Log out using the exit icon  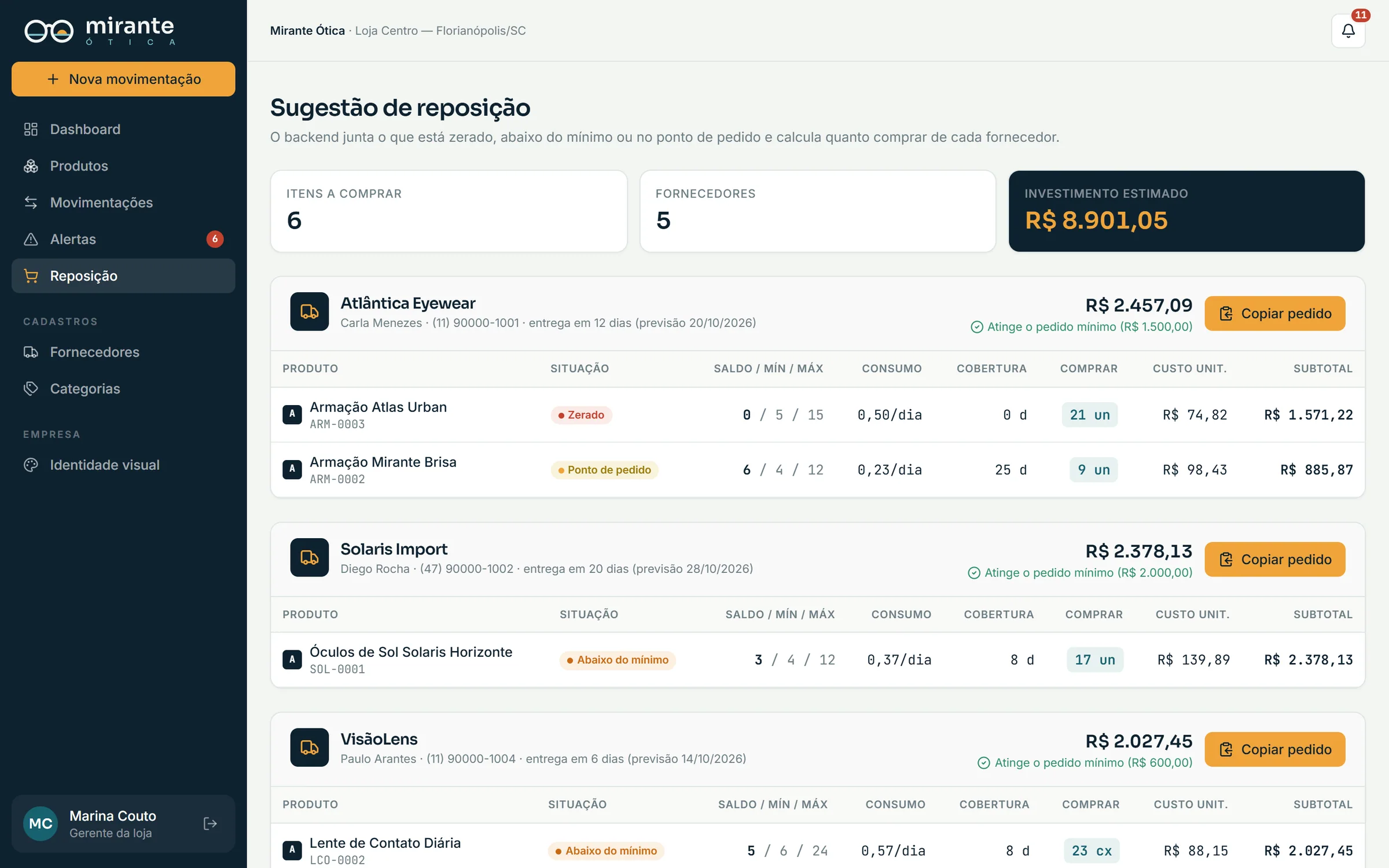click(x=210, y=823)
